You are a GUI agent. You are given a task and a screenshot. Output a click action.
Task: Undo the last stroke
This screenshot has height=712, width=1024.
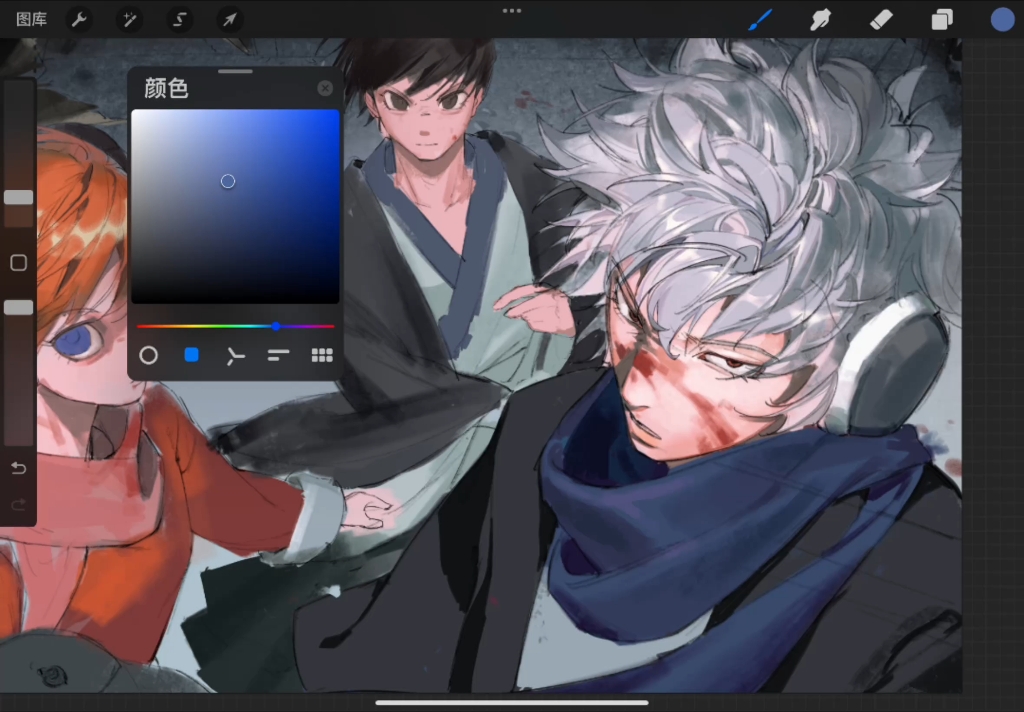[x=18, y=468]
